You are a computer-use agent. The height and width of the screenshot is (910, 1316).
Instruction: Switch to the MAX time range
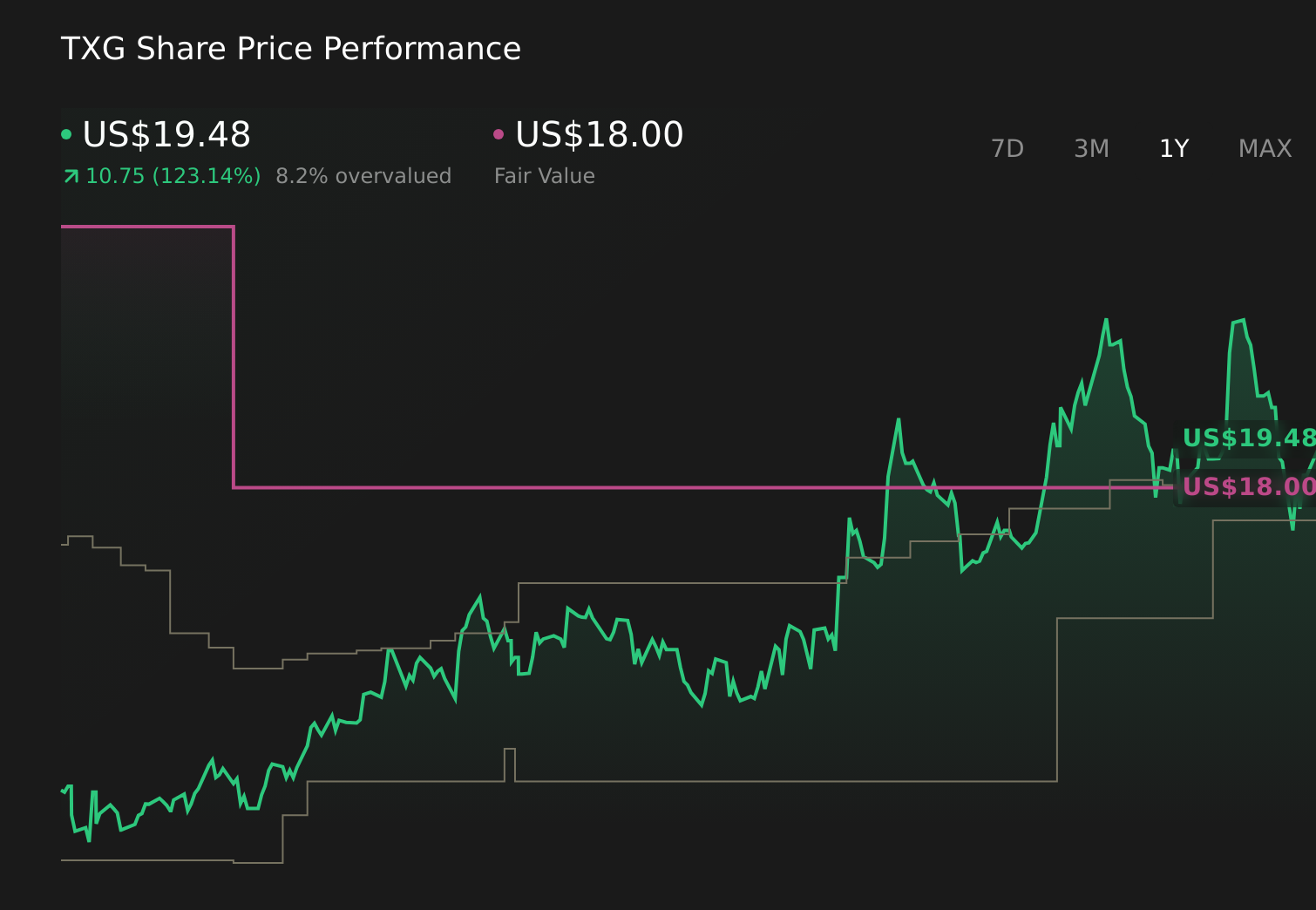click(x=1264, y=148)
